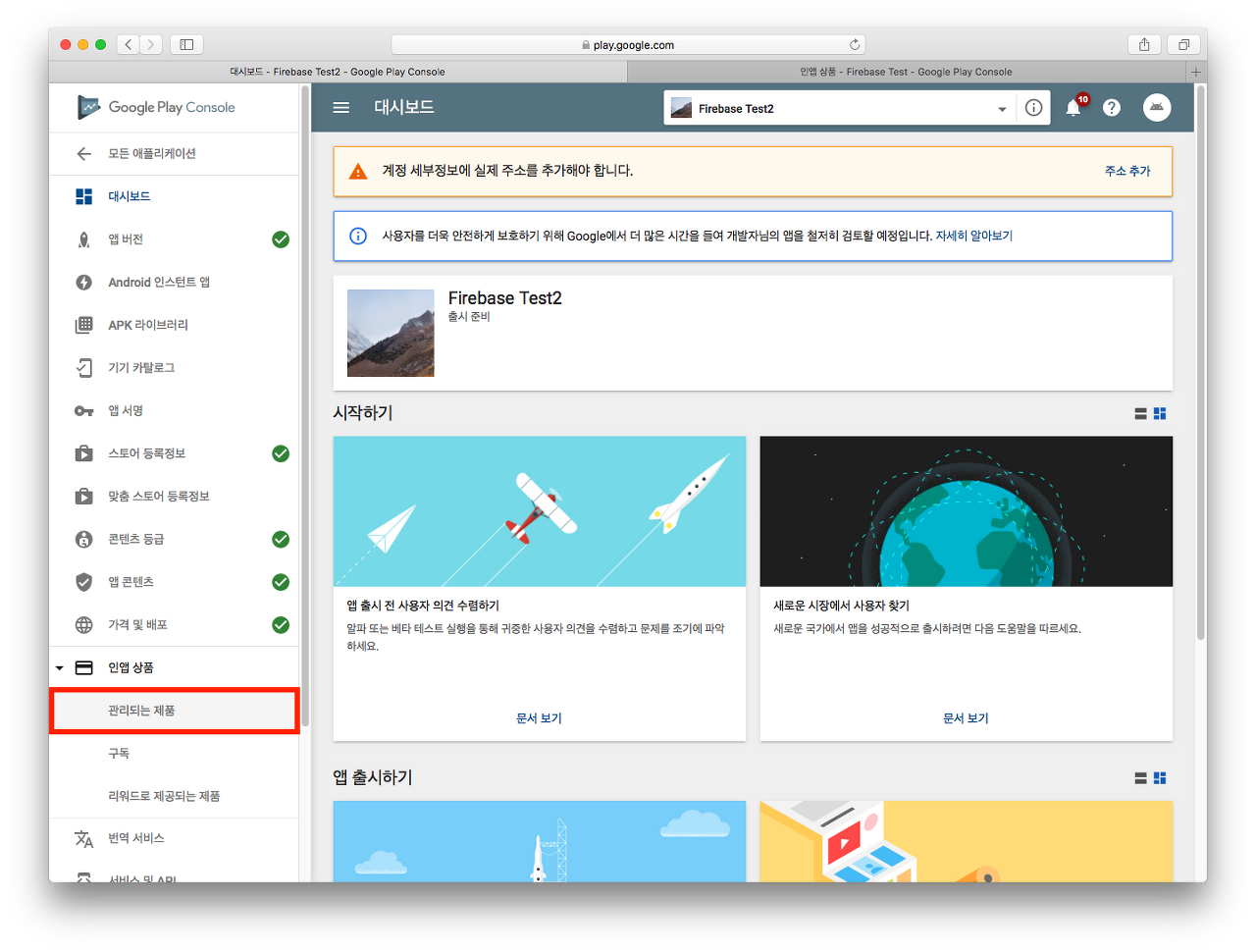Click 모든 애플리케이션 back link
The image size is (1256, 952).
tap(152, 154)
